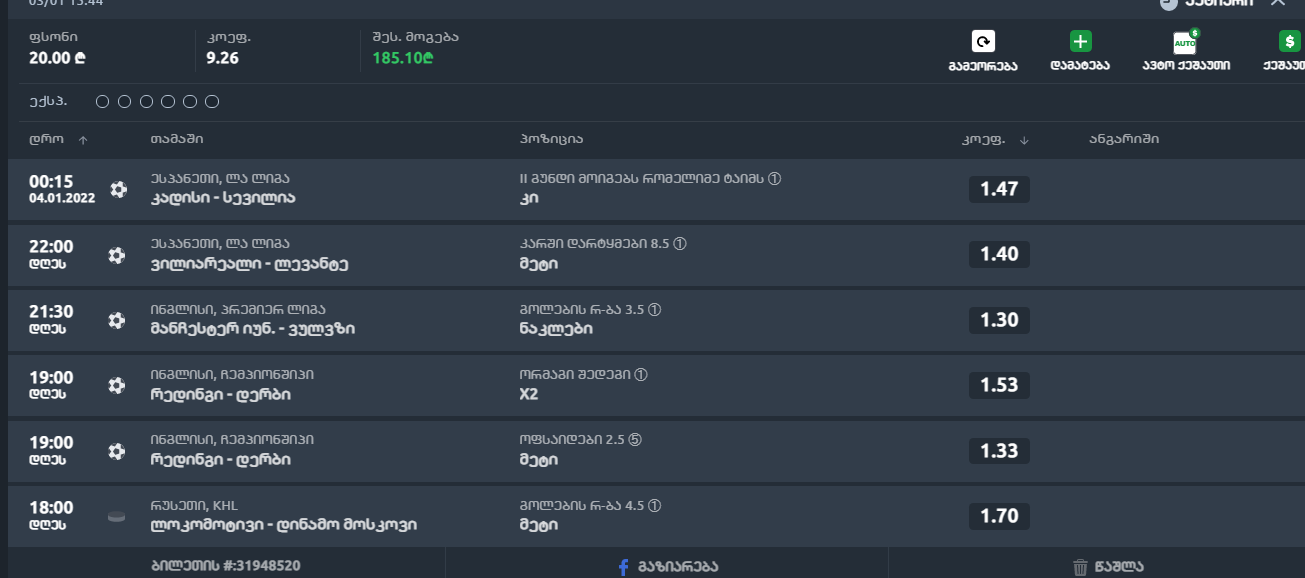
Task: Click the 1.47 odds button
Action: [x=998, y=189]
